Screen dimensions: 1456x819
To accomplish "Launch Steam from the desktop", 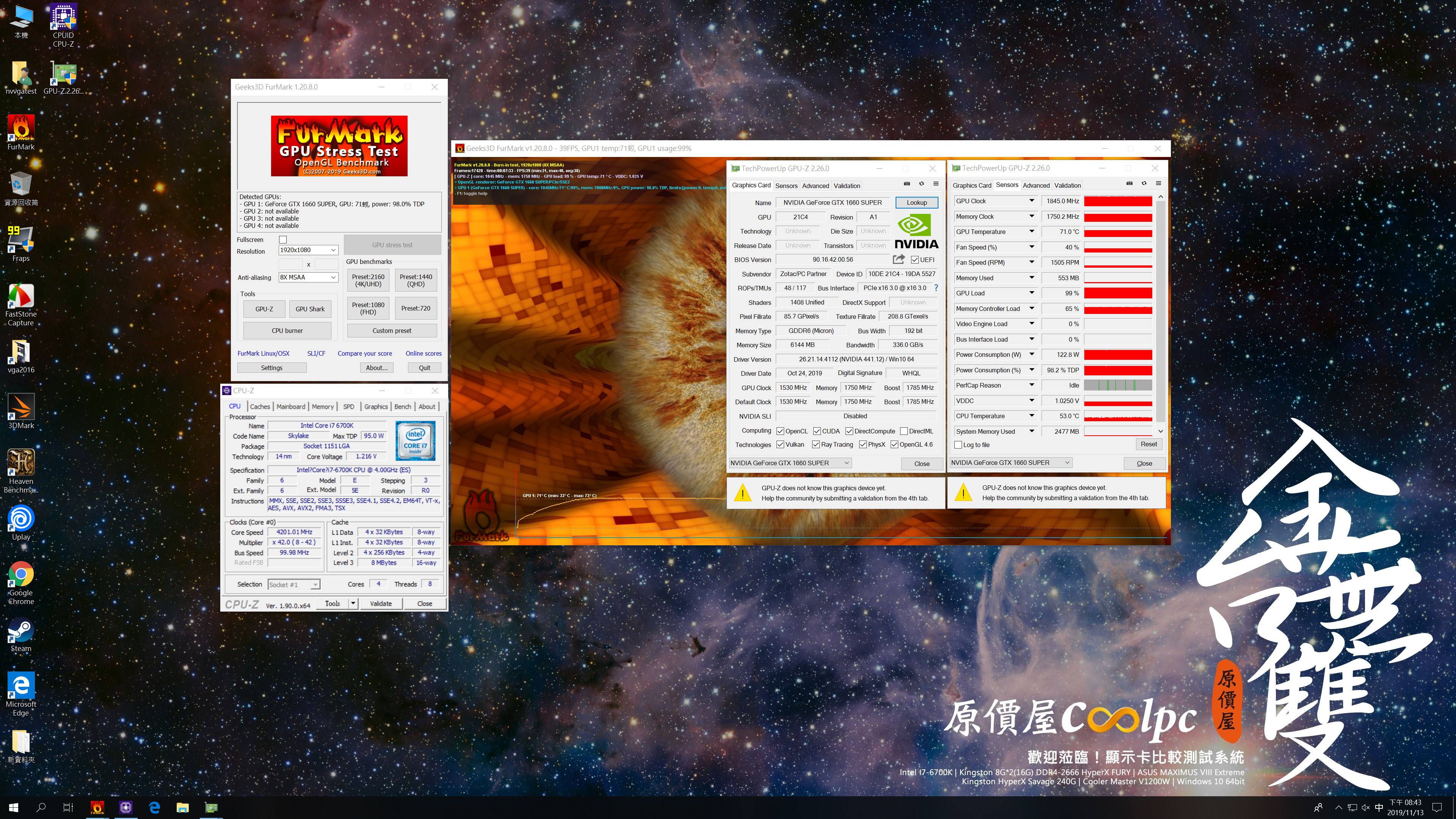I will 21,635.
